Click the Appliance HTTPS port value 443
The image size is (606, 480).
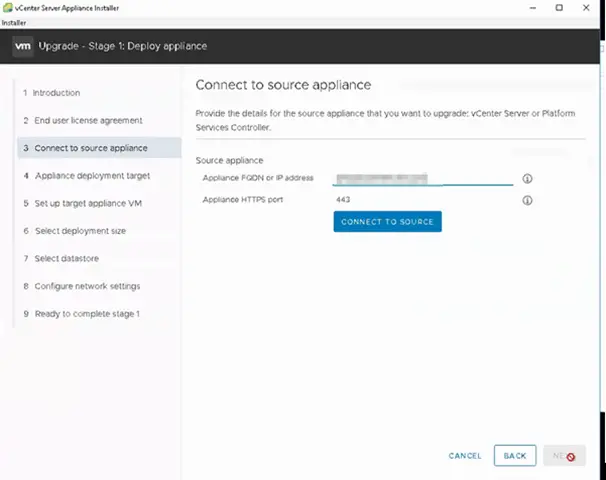[343, 200]
